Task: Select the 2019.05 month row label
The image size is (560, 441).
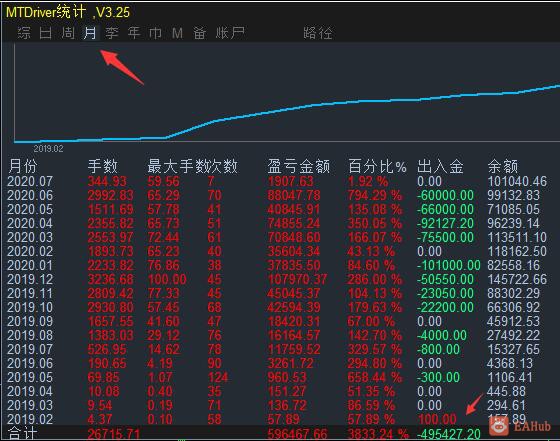Action: pyautogui.click(x=30, y=377)
